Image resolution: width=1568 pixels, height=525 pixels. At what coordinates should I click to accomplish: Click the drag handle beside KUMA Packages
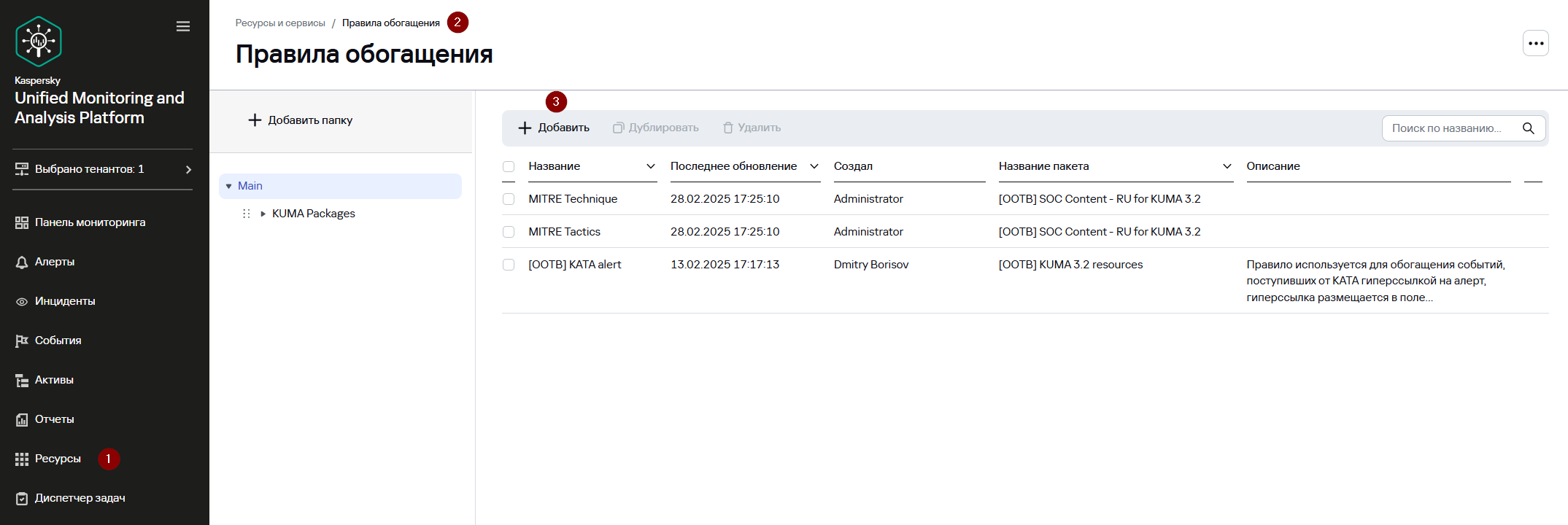click(246, 214)
